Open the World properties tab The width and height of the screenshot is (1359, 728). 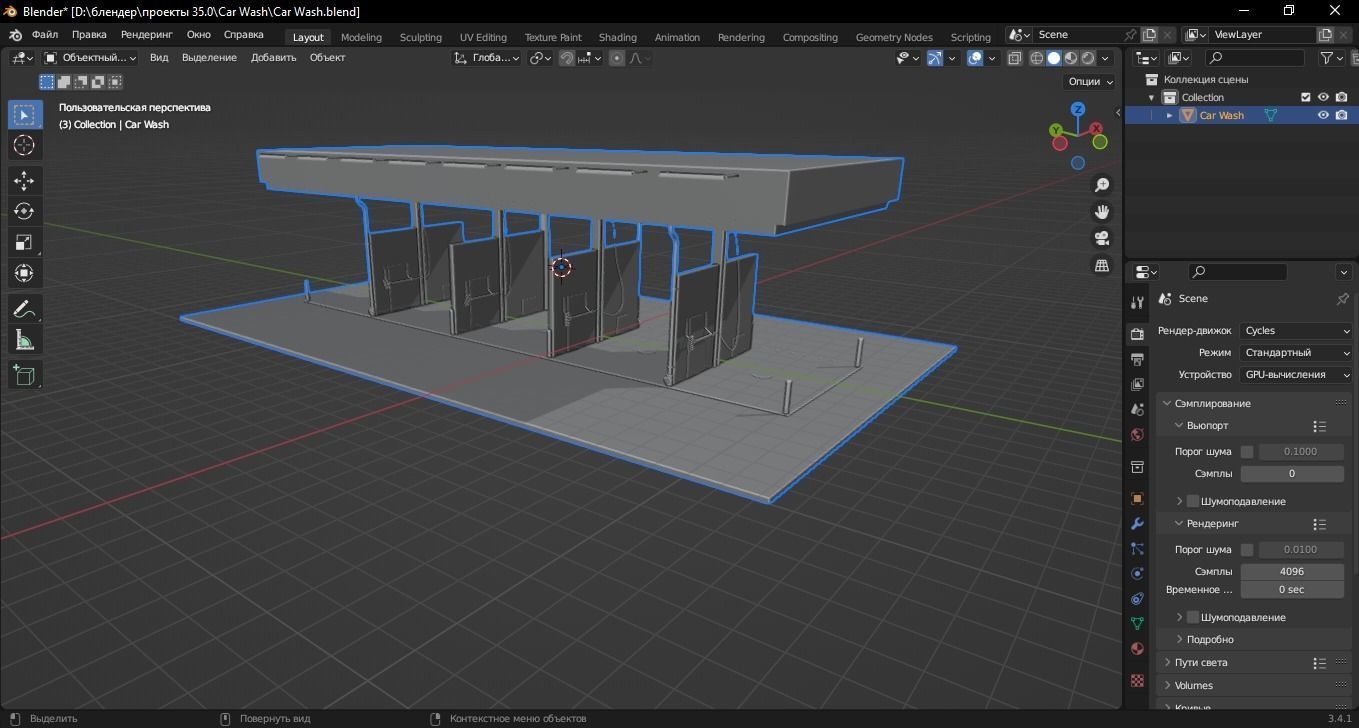click(1137, 434)
